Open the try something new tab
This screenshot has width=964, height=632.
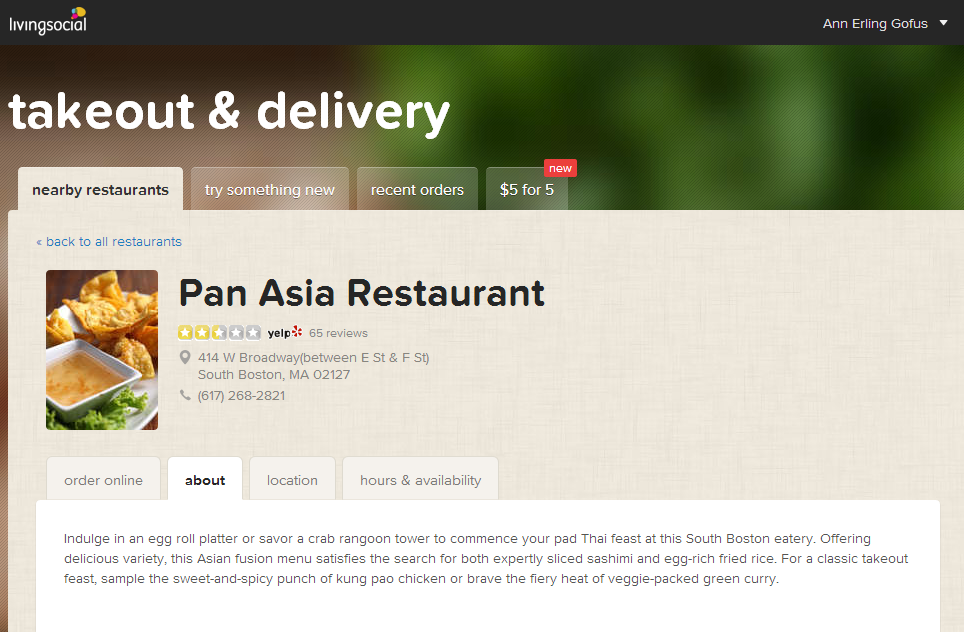tap(270, 189)
